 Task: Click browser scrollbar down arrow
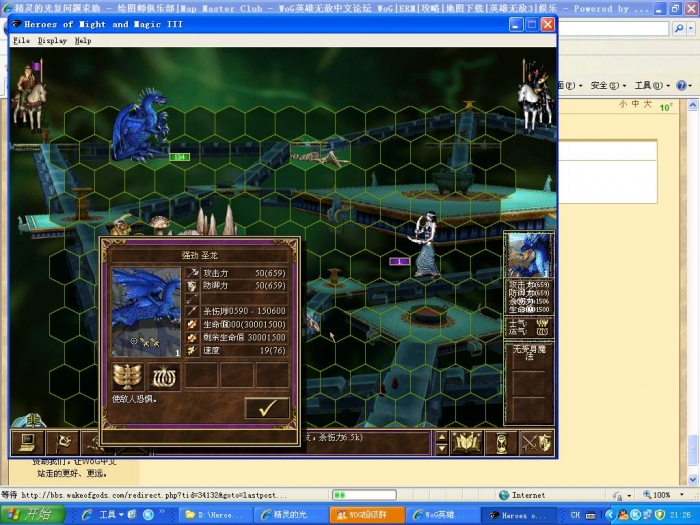(692, 479)
